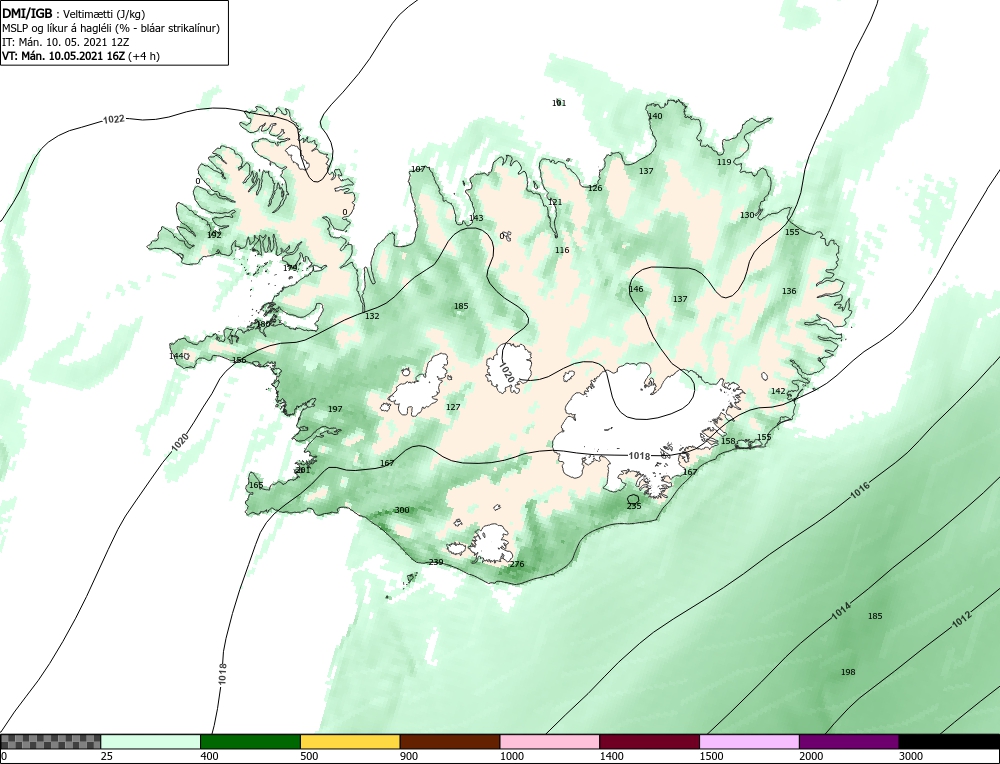Click the value 107 on the north coast
Screen dimensions: 1000x764
pos(418,169)
